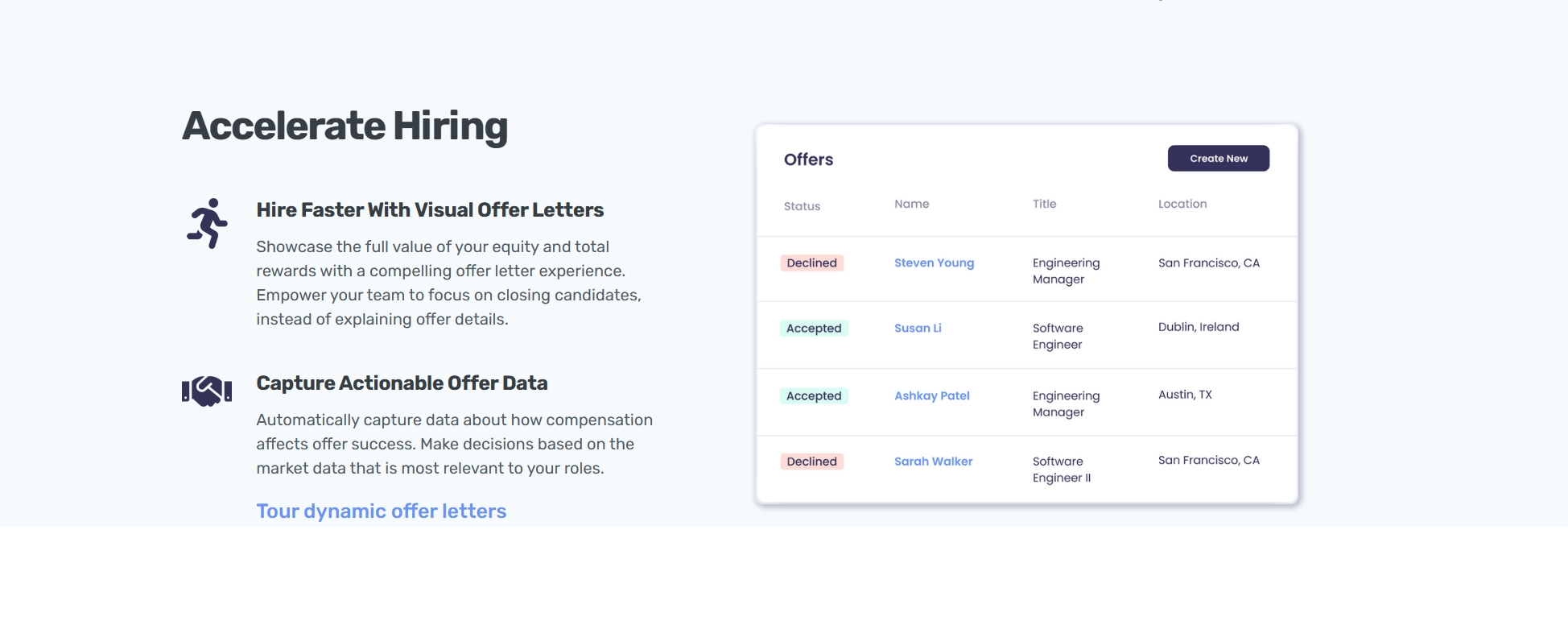Click Susan Li's Accepted status badge
Image resolution: width=1568 pixels, height=625 pixels.
pyautogui.click(x=814, y=328)
